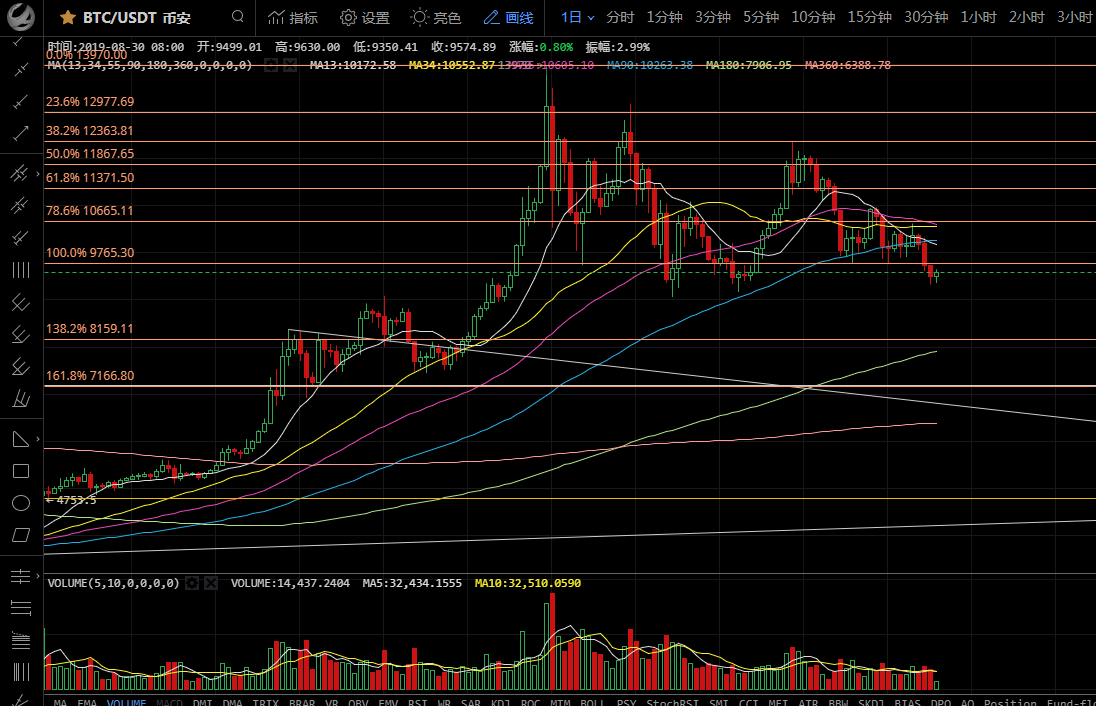Click the MA10:32,510.0590 volume legend value
Screen dimensions: 1096x706
pyautogui.click(x=528, y=583)
